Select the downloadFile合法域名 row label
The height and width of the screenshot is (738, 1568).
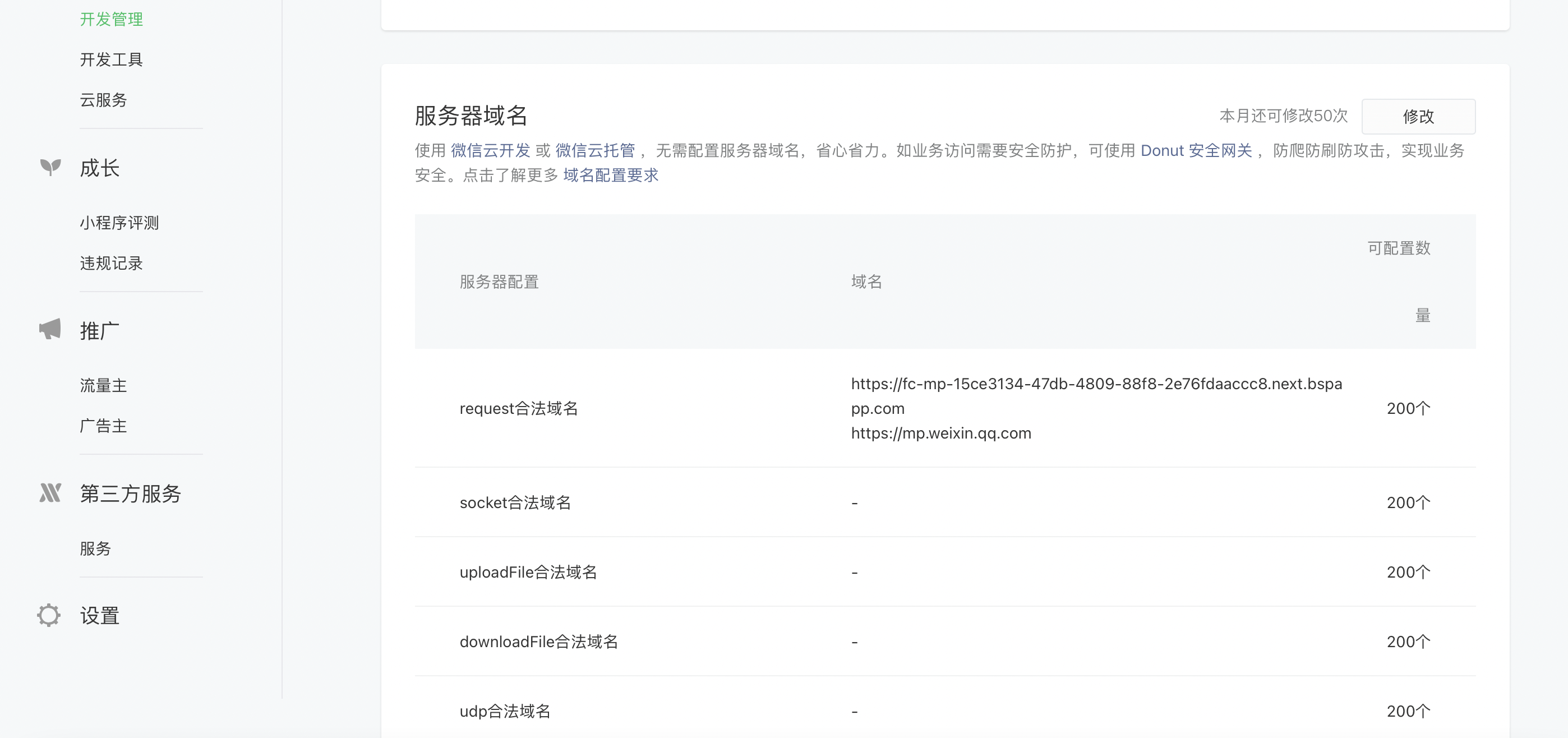click(x=538, y=642)
